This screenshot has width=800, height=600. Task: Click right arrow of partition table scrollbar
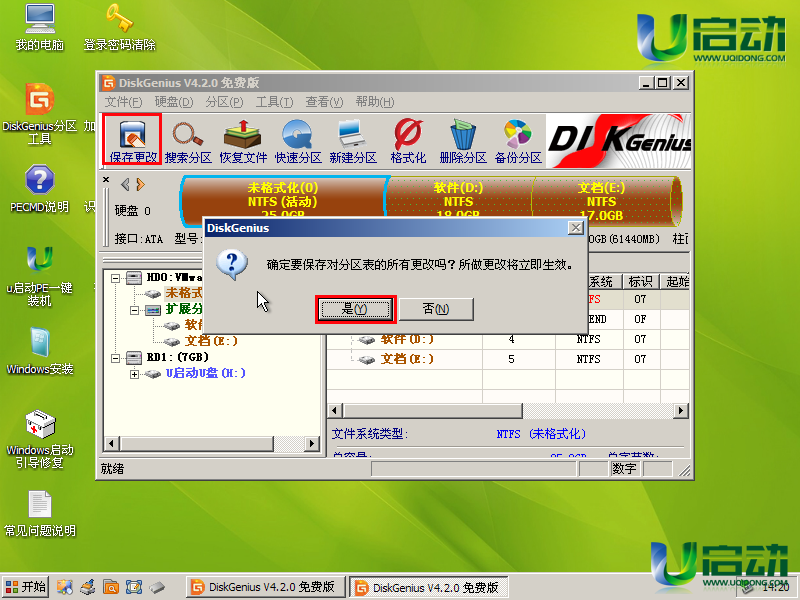[x=681, y=411]
